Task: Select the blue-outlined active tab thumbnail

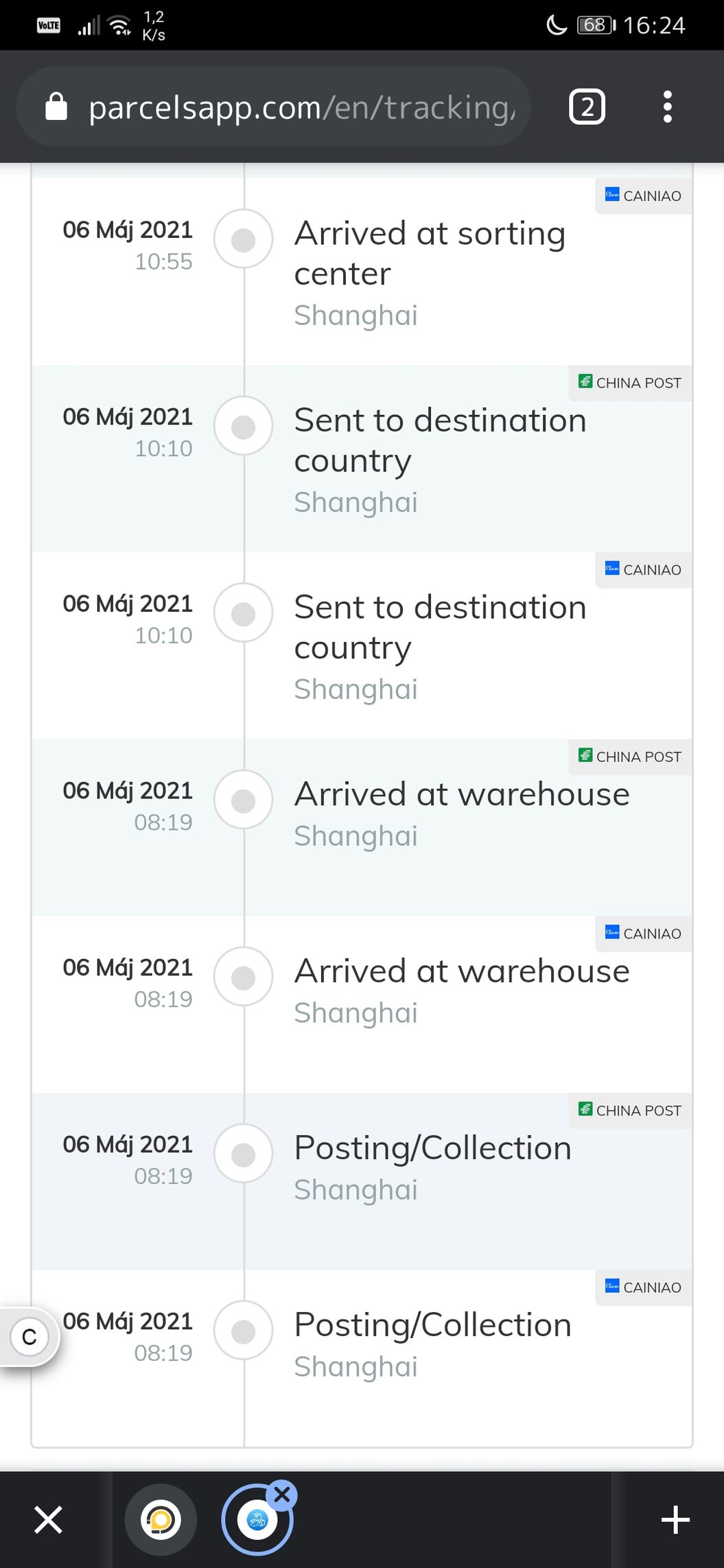Action: pyautogui.click(x=257, y=1519)
